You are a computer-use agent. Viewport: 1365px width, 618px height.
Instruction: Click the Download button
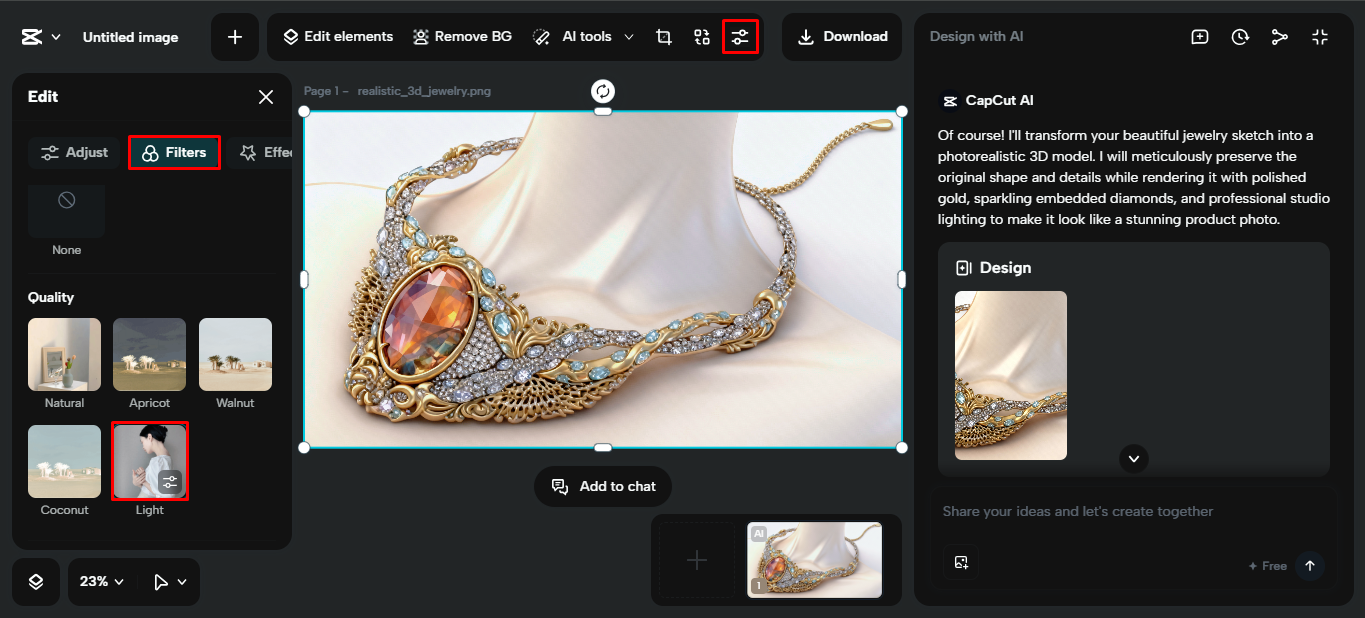(842, 37)
